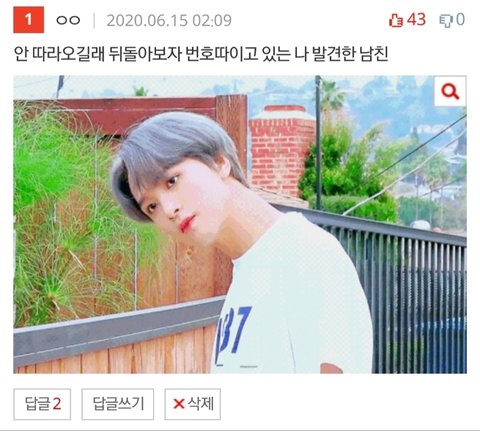The height and width of the screenshot is (431, 480).
Task: Enlarge the photo using the magnifier icon
Action: click(x=450, y=91)
